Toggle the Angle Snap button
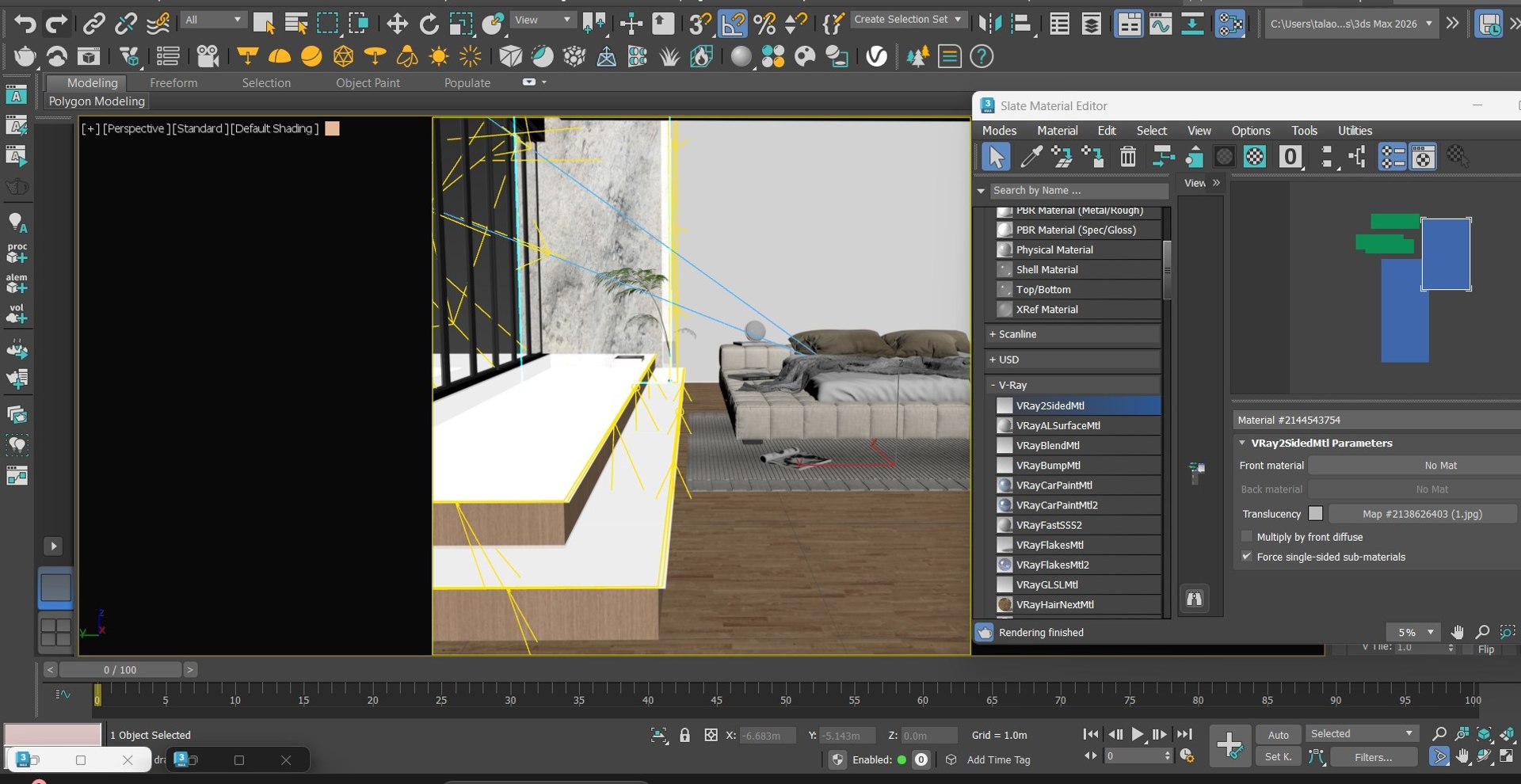 733,24
